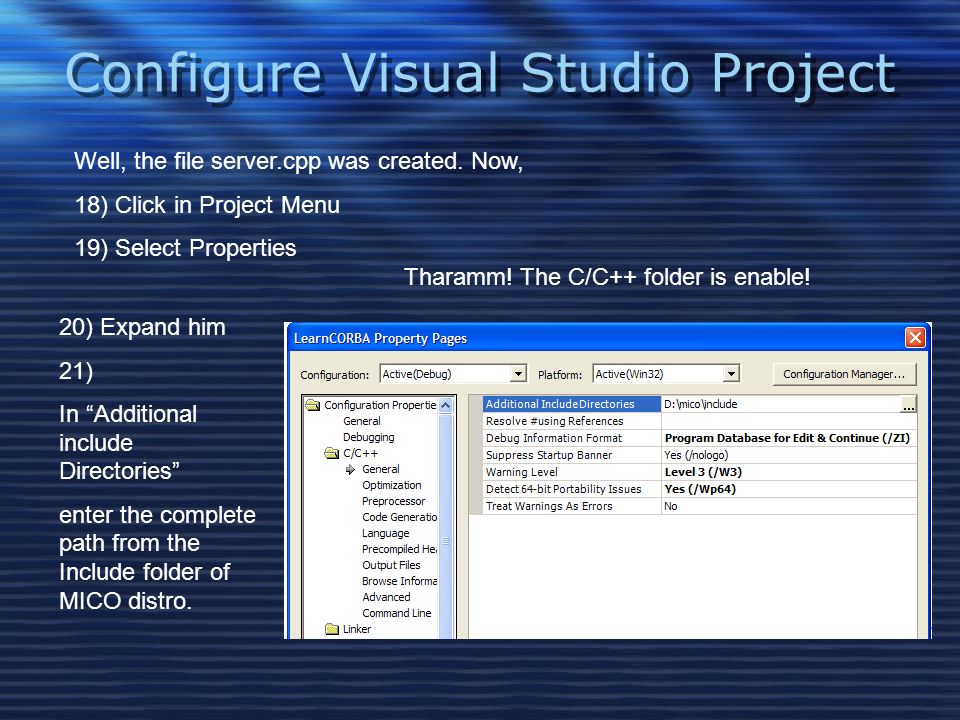Screen dimensions: 960x720
Task: Select Preprocessor page in tree
Action: 393,501
